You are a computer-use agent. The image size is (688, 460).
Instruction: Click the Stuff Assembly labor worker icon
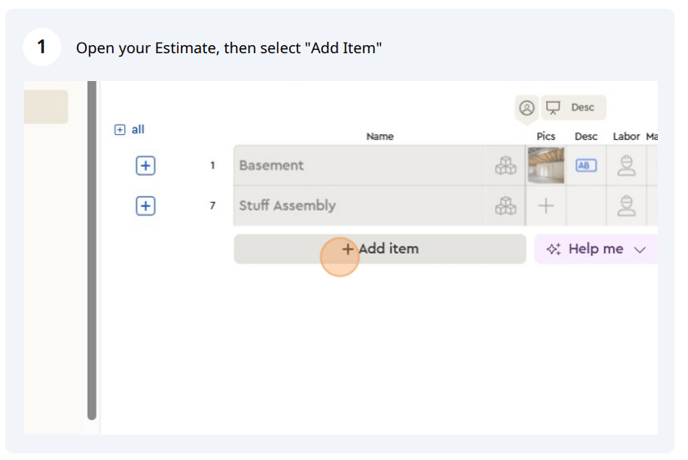coord(626,205)
